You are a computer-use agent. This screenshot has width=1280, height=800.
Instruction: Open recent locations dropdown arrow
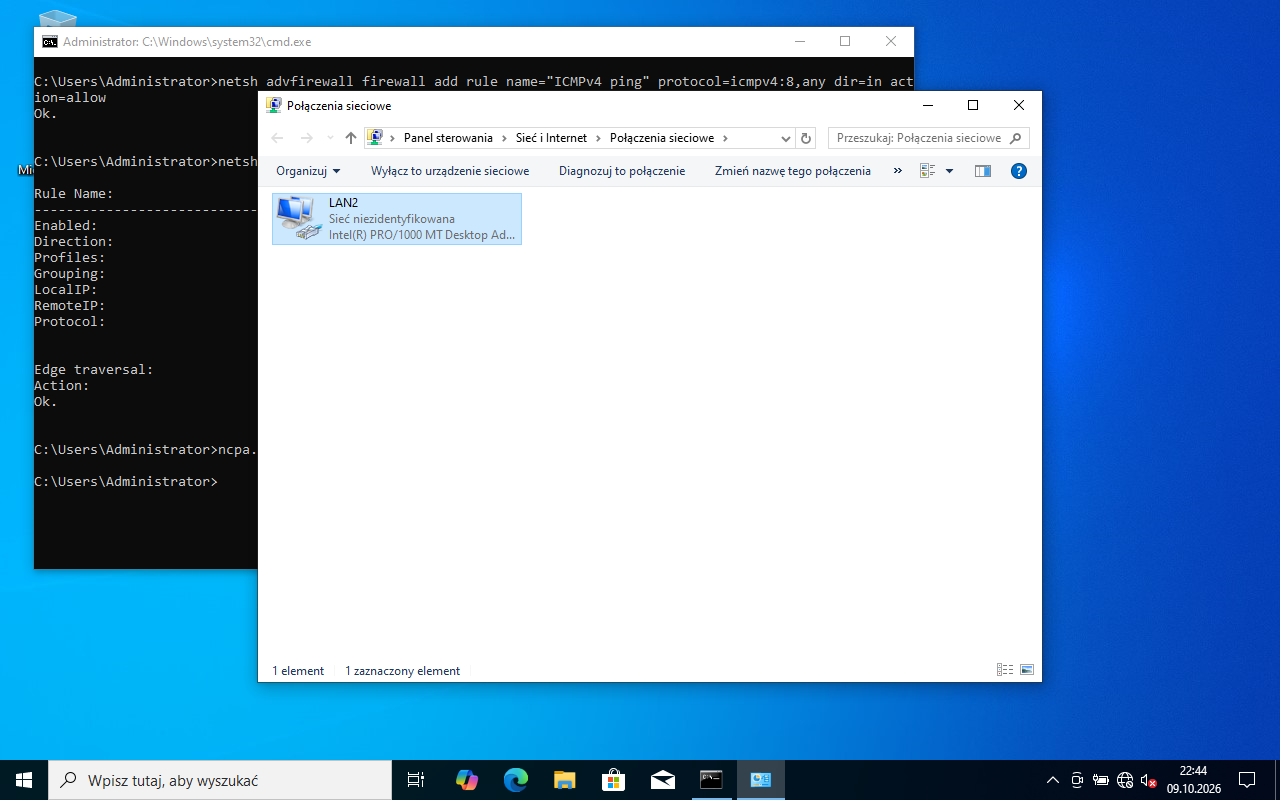pos(331,138)
